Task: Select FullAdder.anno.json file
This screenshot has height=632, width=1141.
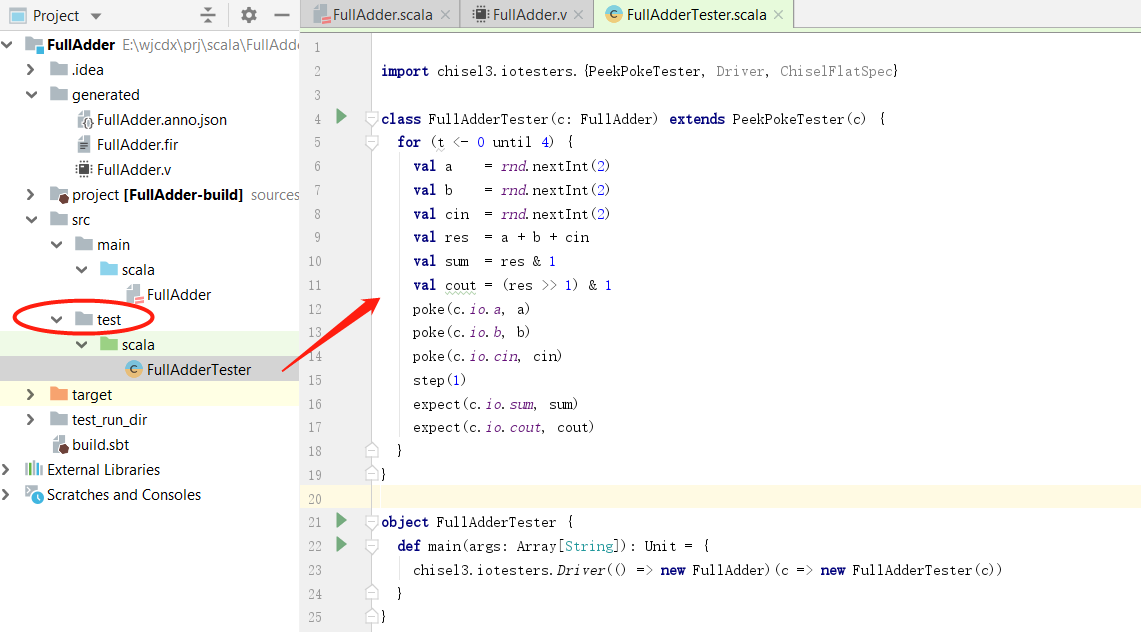Action: [x=162, y=120]
